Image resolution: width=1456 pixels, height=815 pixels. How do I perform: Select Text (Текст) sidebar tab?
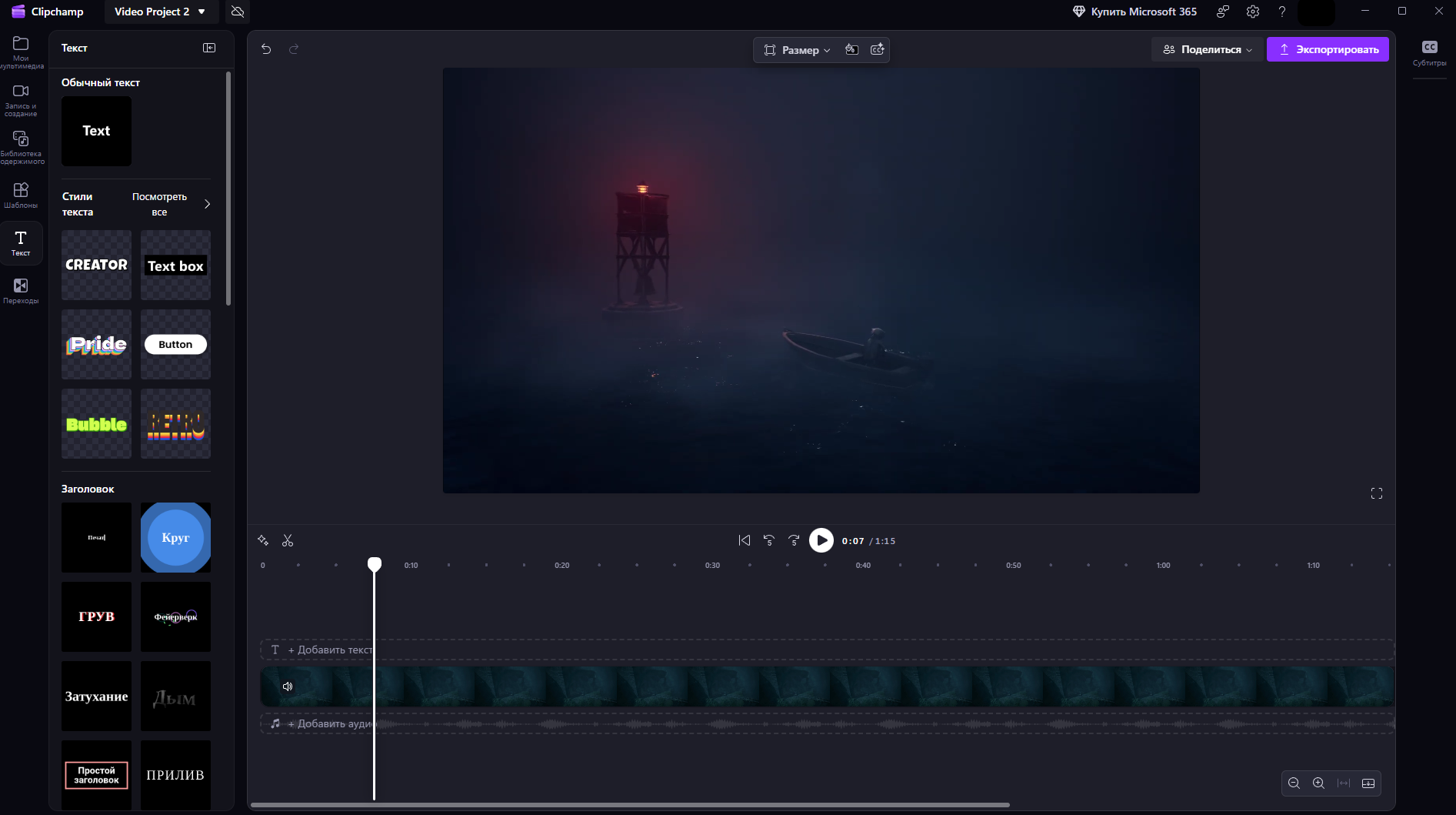(21, 243)
